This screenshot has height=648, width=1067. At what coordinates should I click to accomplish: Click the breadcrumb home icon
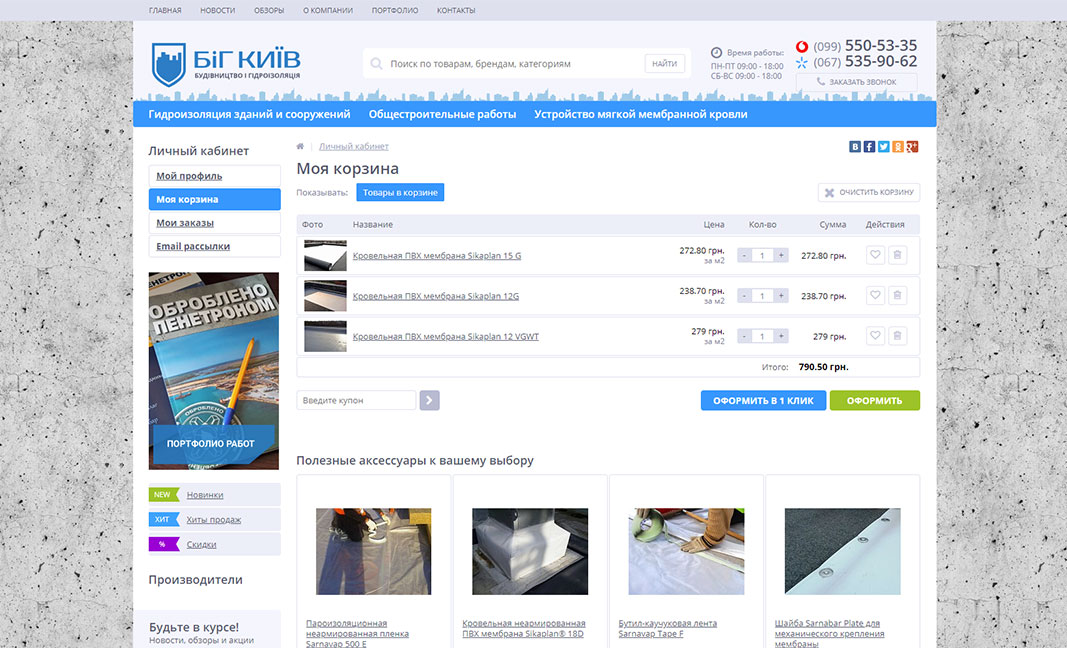(x=300, y=146)
